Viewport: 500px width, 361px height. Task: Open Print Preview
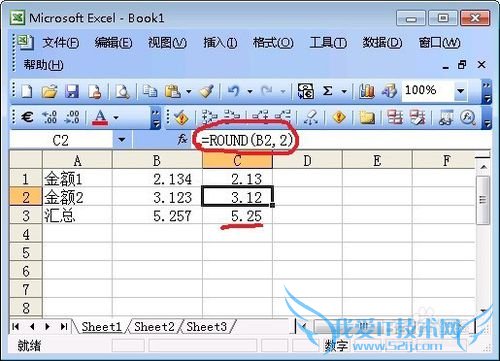pos(122,91)
